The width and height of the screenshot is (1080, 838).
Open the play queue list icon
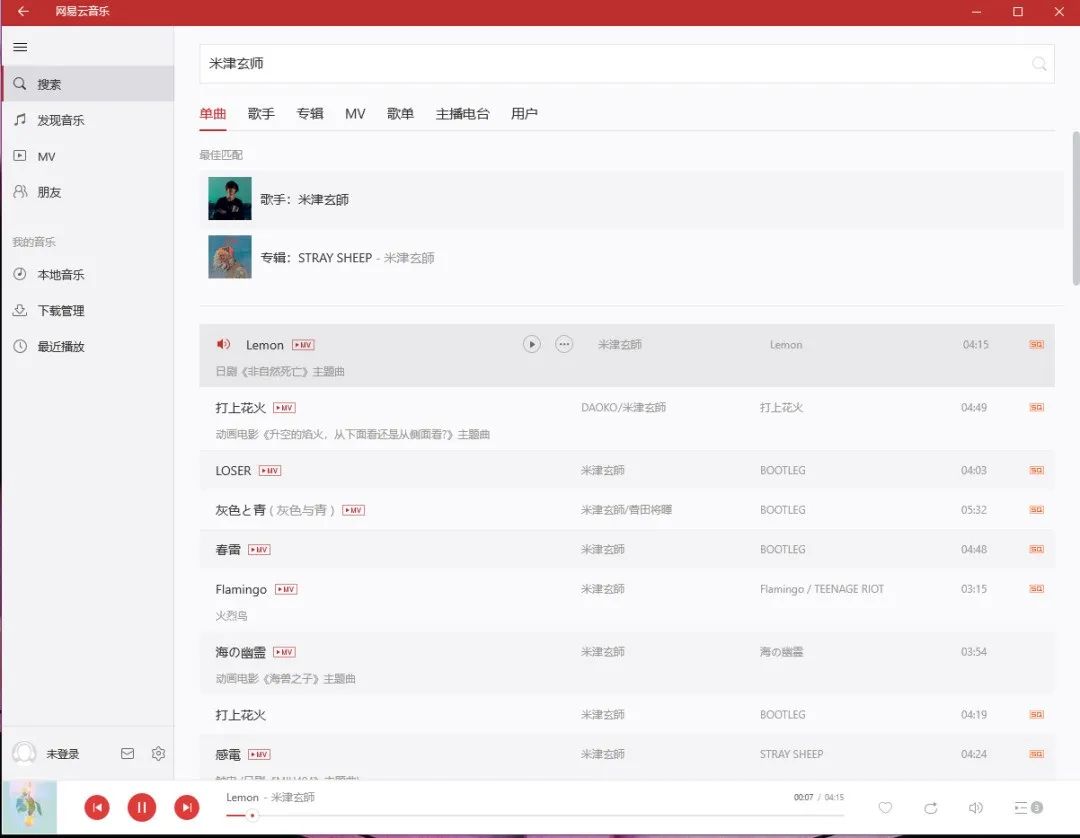tap(1028, 808)
